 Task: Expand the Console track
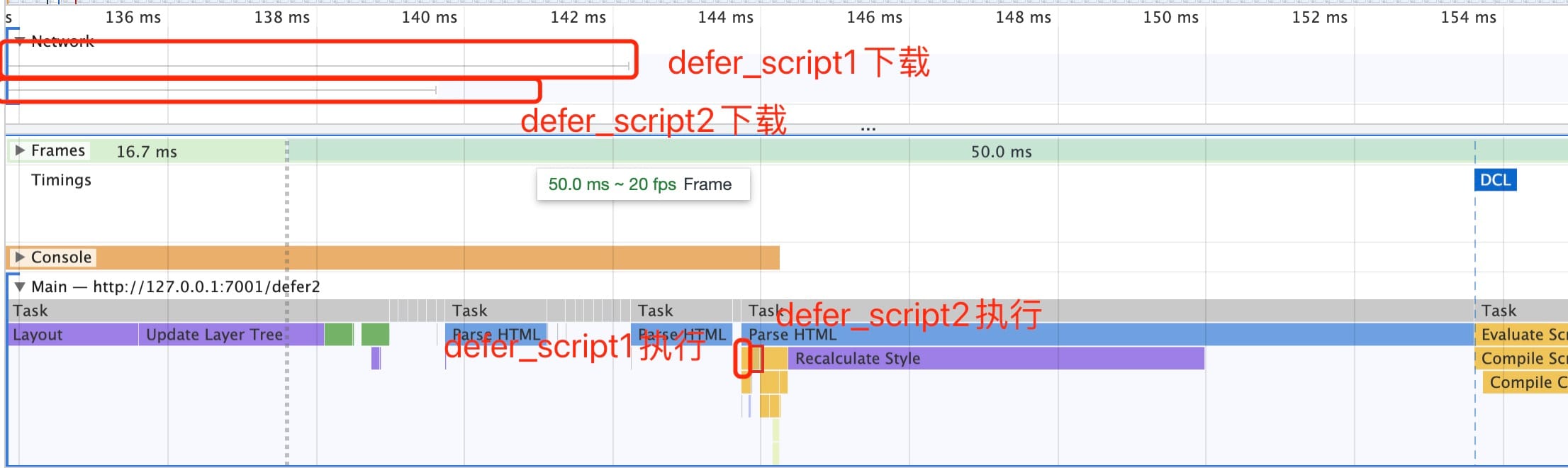(x=20, y=257)
